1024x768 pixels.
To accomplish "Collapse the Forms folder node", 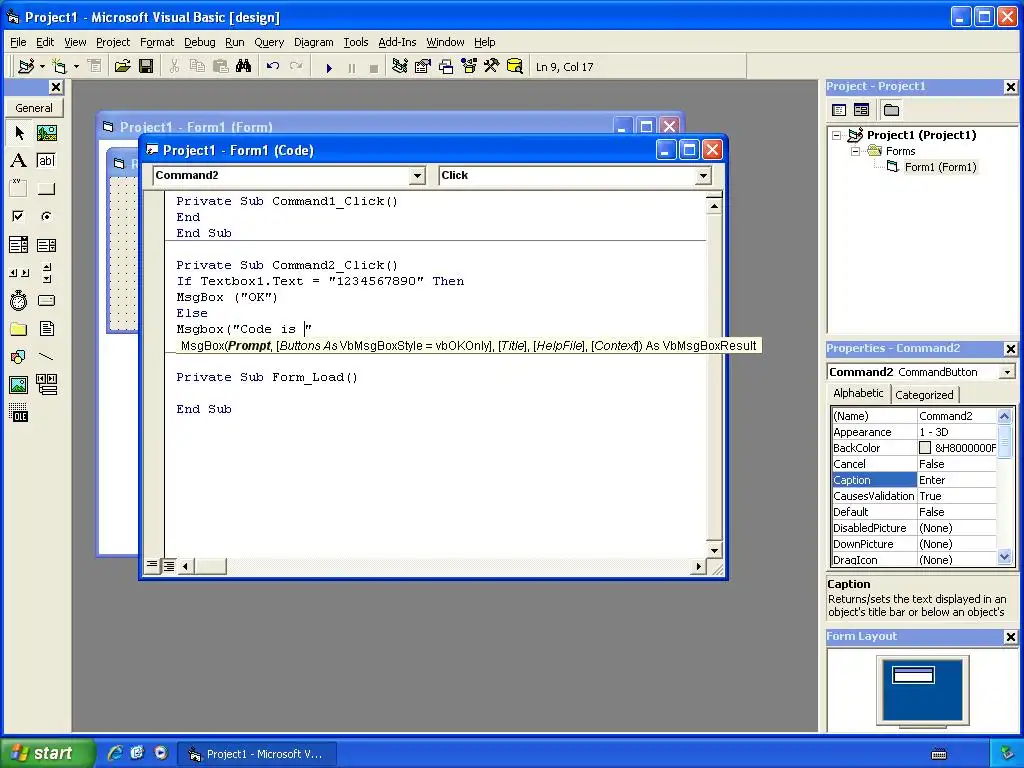I will tap(856, 151).
